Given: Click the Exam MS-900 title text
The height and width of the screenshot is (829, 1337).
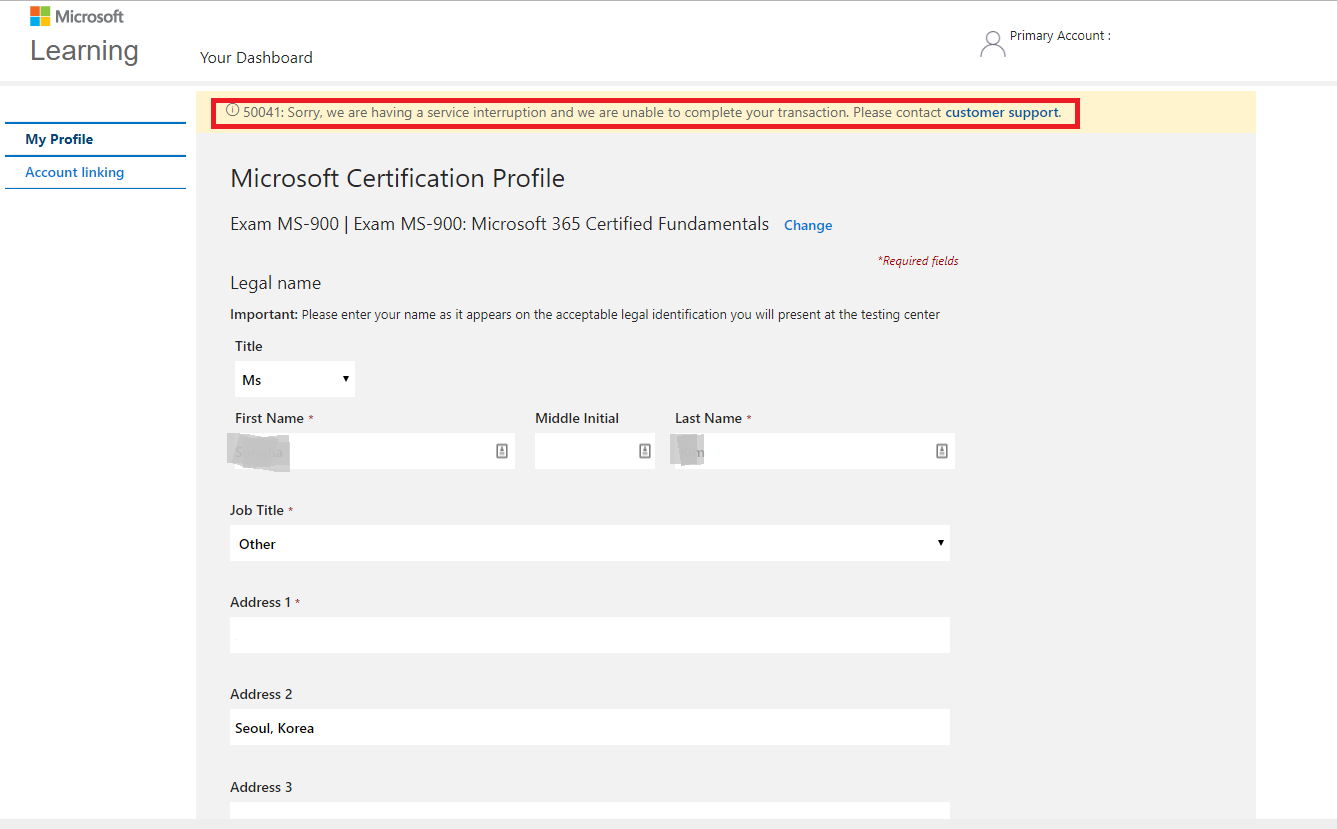Looking at the screenshot, I should 500,224.
